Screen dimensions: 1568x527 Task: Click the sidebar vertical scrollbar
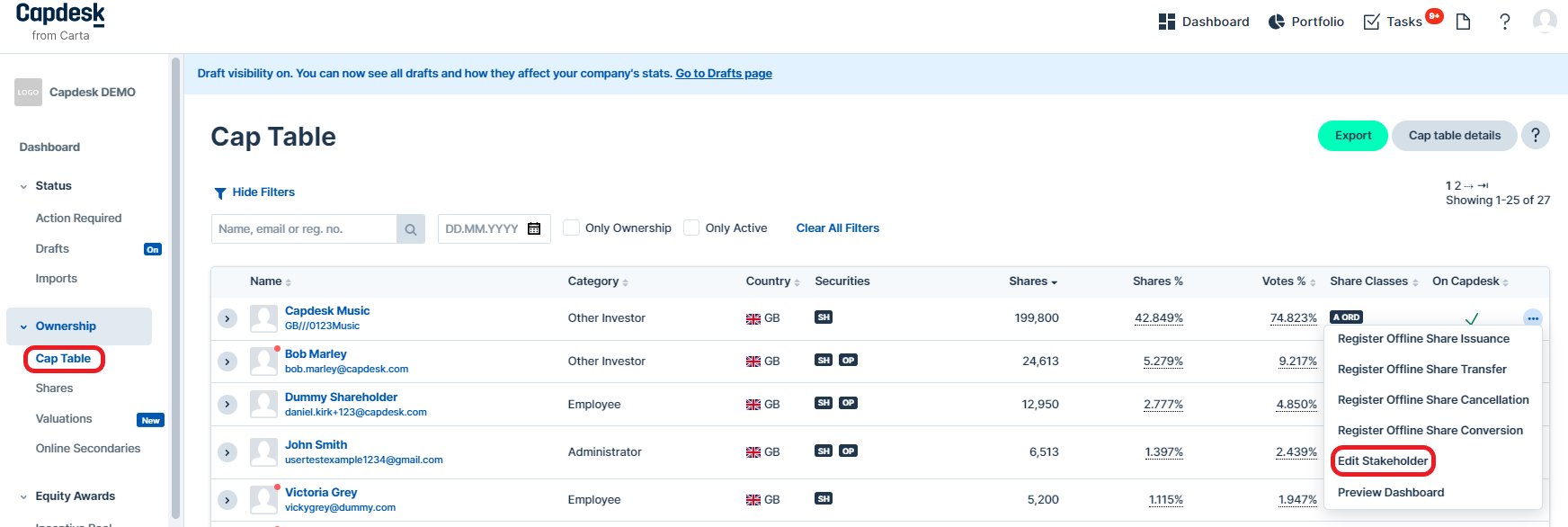pyautogui.click(x=175, y=288)
